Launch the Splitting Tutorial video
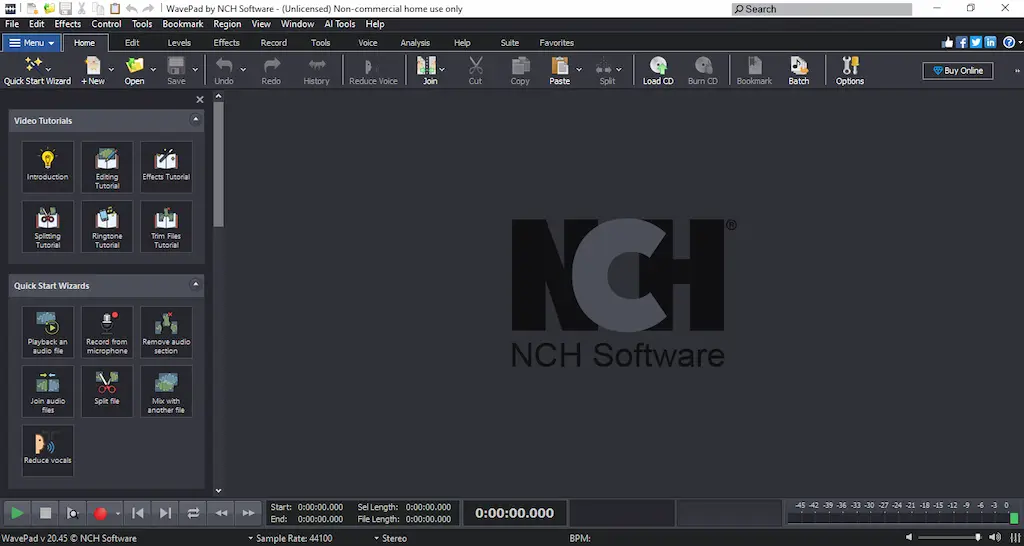 (48, 226)
